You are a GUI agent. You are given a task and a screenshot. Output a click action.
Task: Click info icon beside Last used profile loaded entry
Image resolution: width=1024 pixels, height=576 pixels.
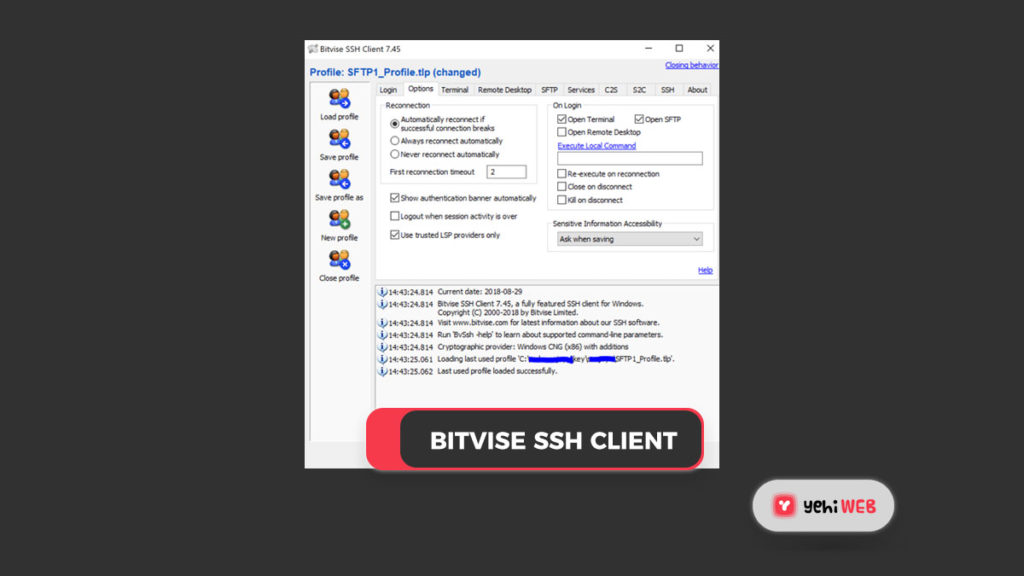click(x=382, y=371)
